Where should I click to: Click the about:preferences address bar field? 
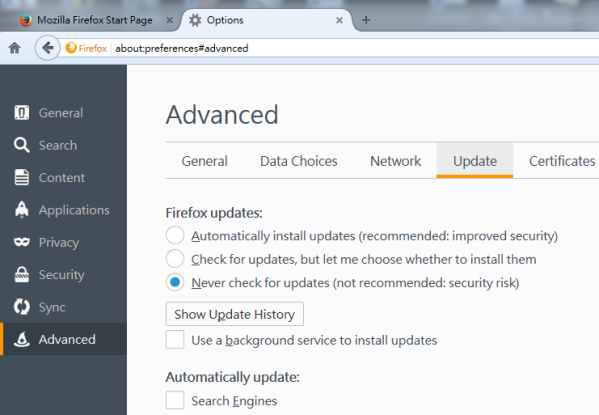(x=355, y=48)
